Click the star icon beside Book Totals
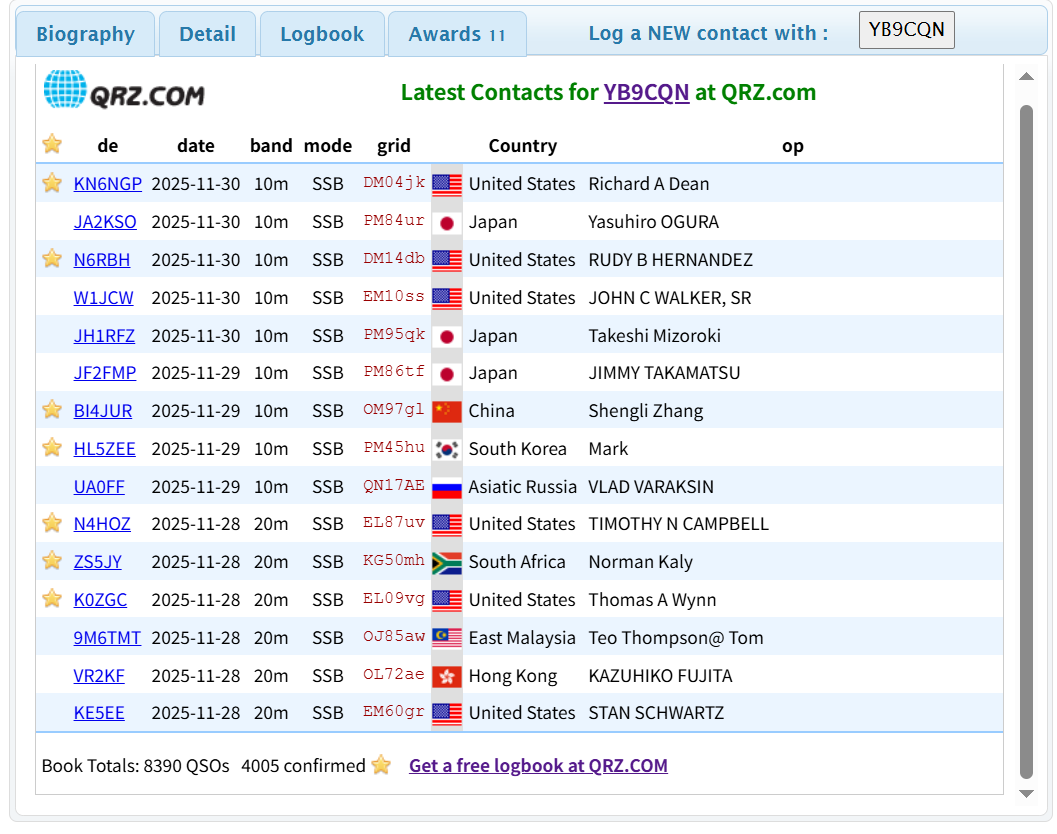Viewport: 1057px width, 834px height. click(x=381, y=766)
